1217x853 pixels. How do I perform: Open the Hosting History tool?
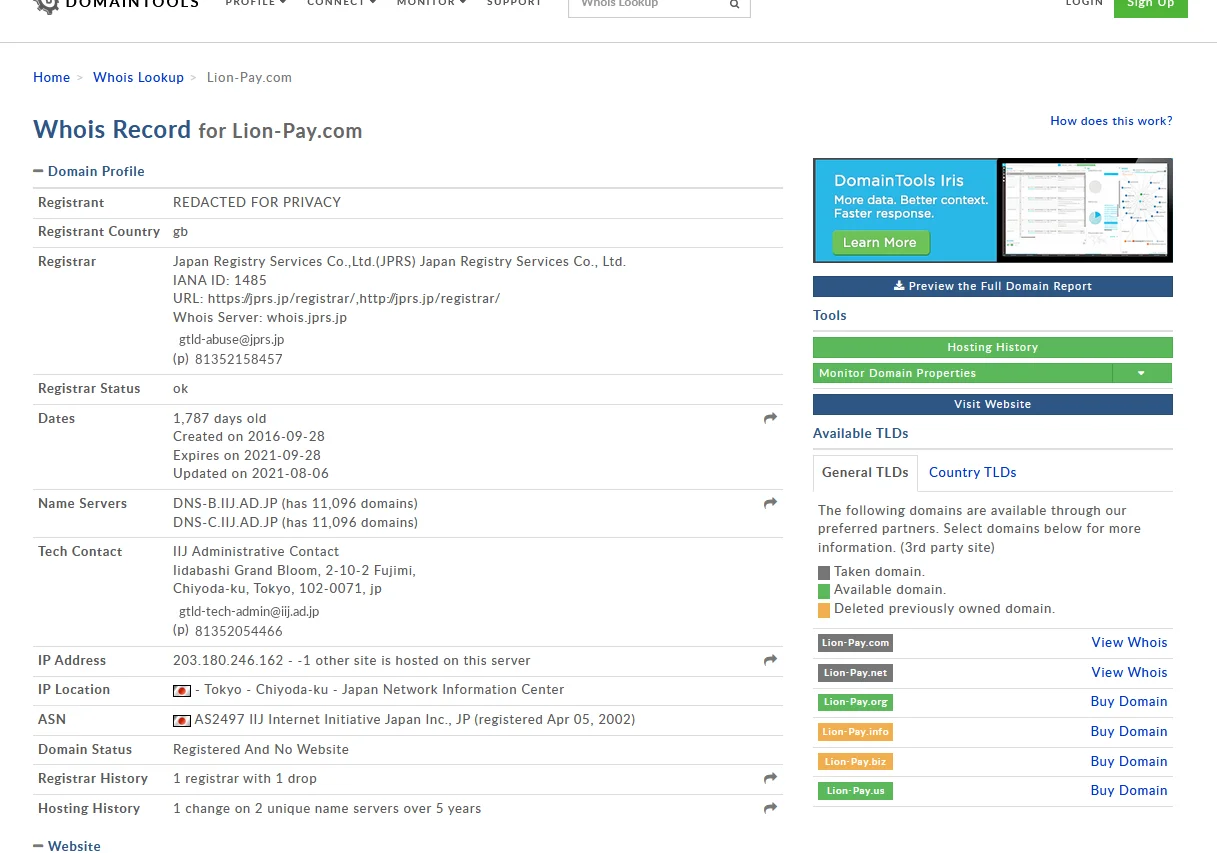pos(993,347)
